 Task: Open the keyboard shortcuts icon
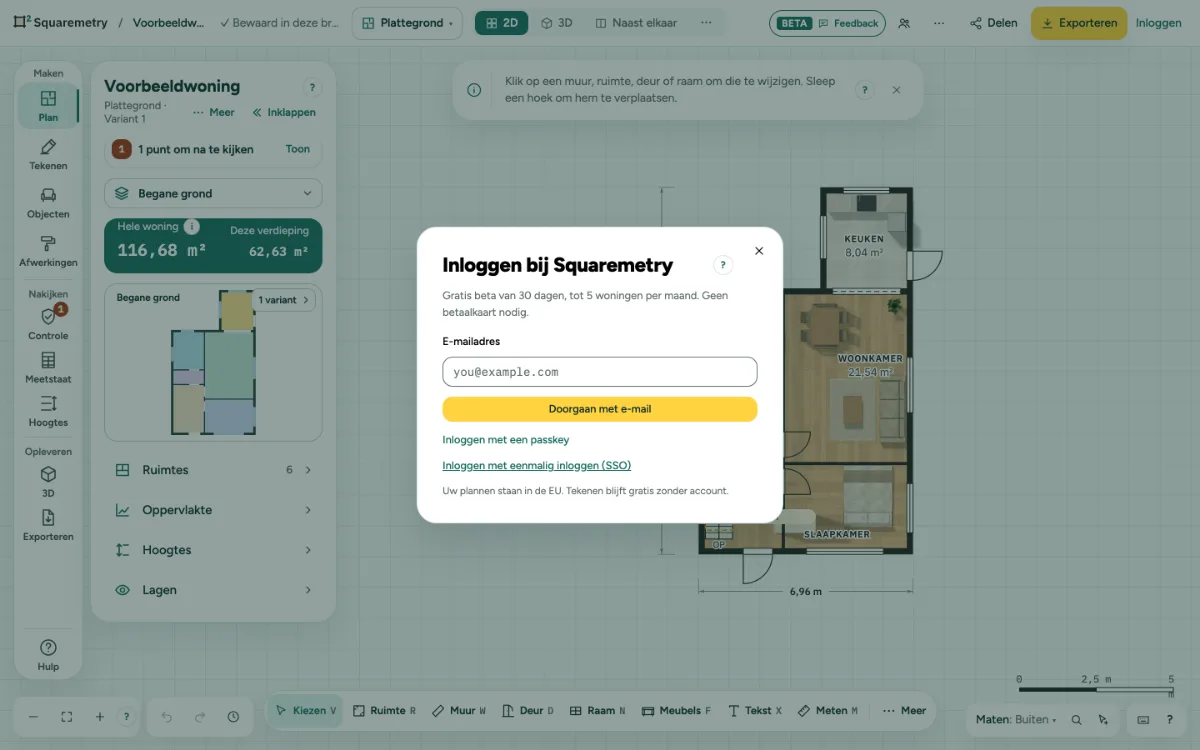point(1143,719)
